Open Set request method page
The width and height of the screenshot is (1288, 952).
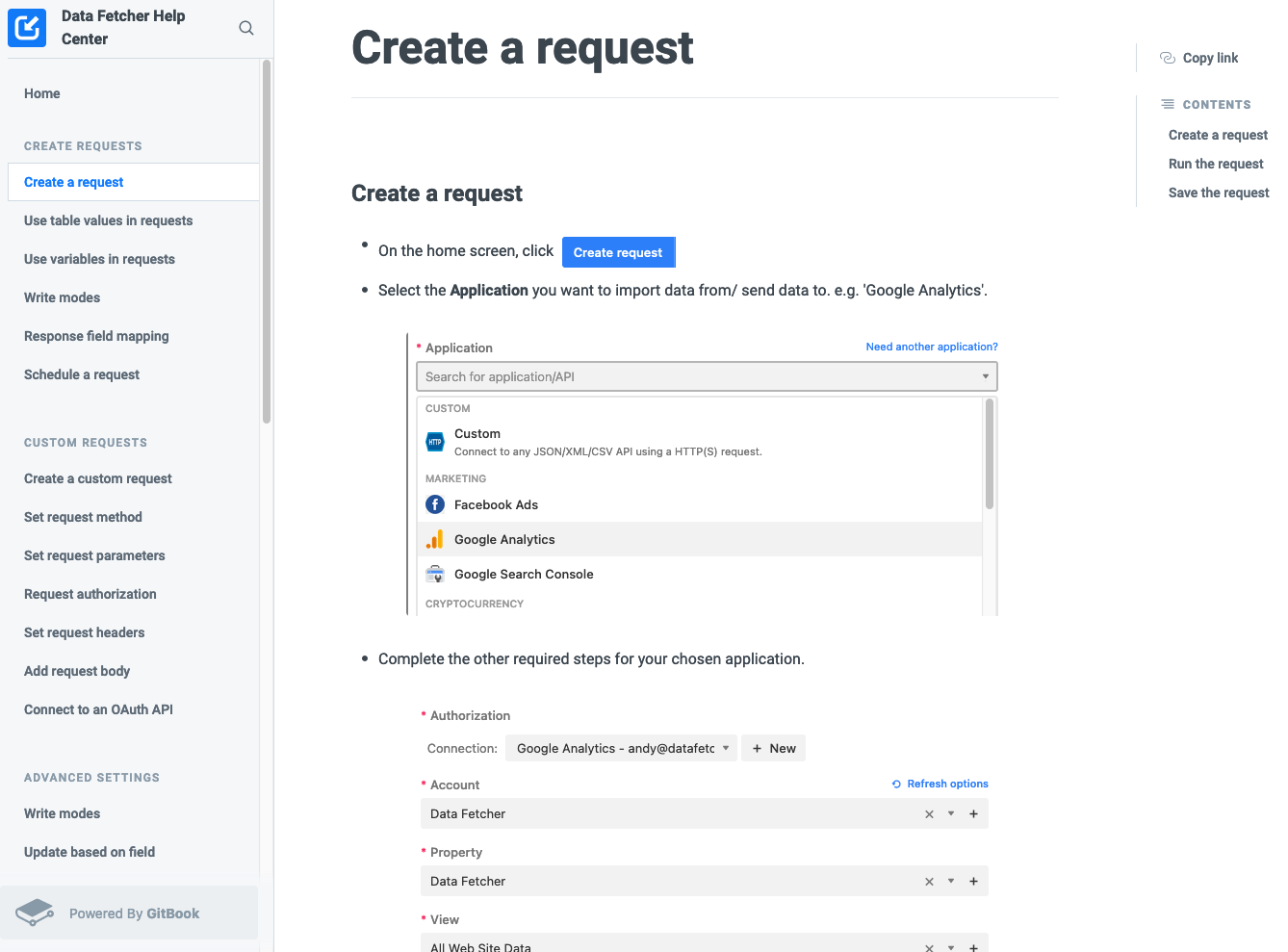coord(83,517)
